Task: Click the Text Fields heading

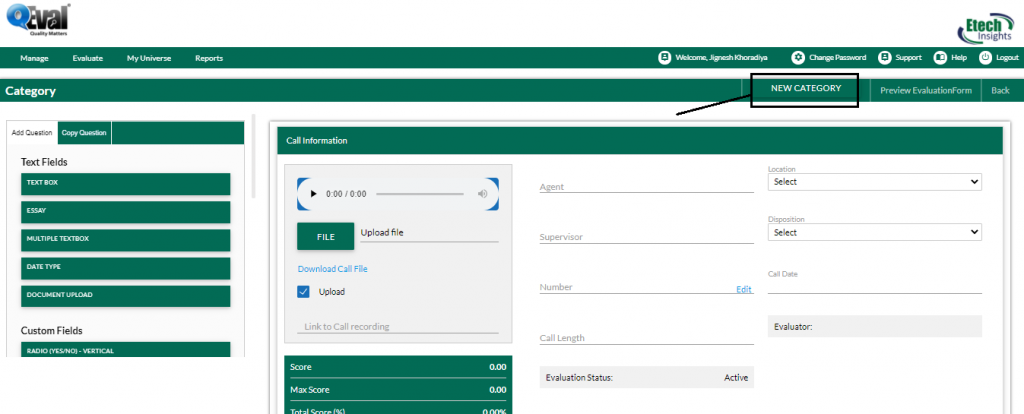Action: (x=44, y=162)
